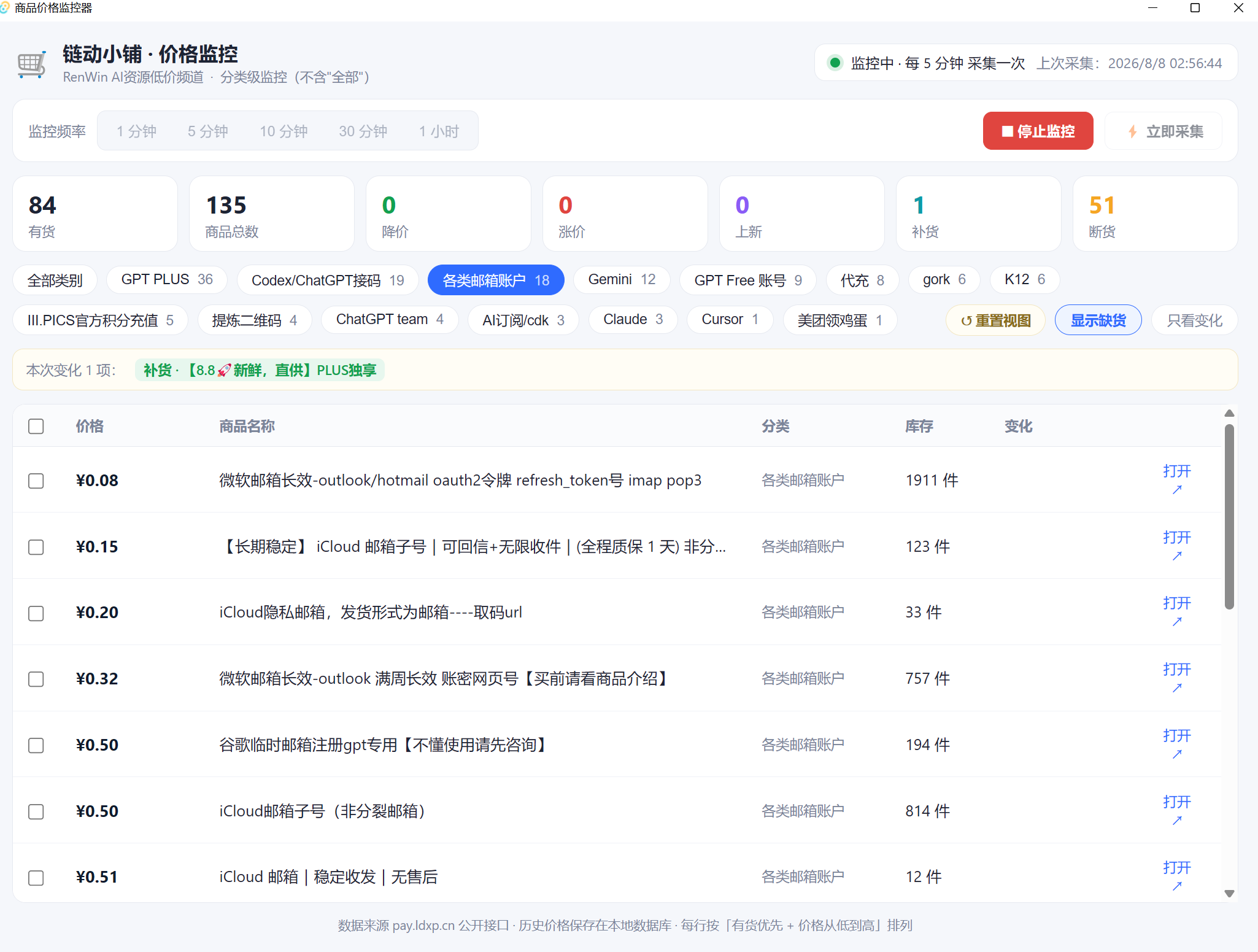Open link arrow for ¥0.08 outlook row

coord(1176,490)
